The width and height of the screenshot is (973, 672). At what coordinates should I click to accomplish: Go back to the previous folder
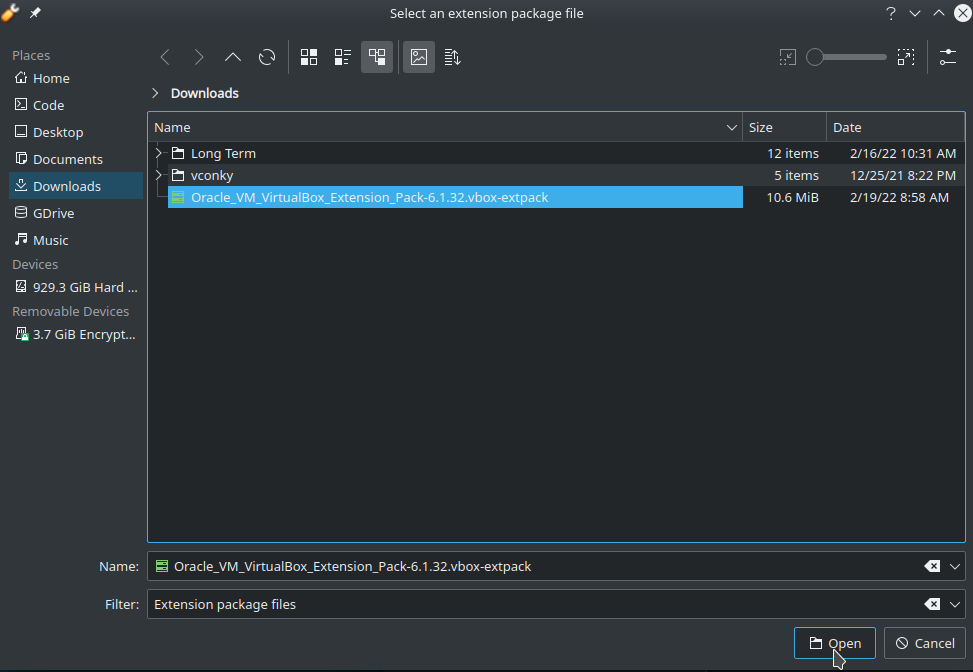click(165, 58)
